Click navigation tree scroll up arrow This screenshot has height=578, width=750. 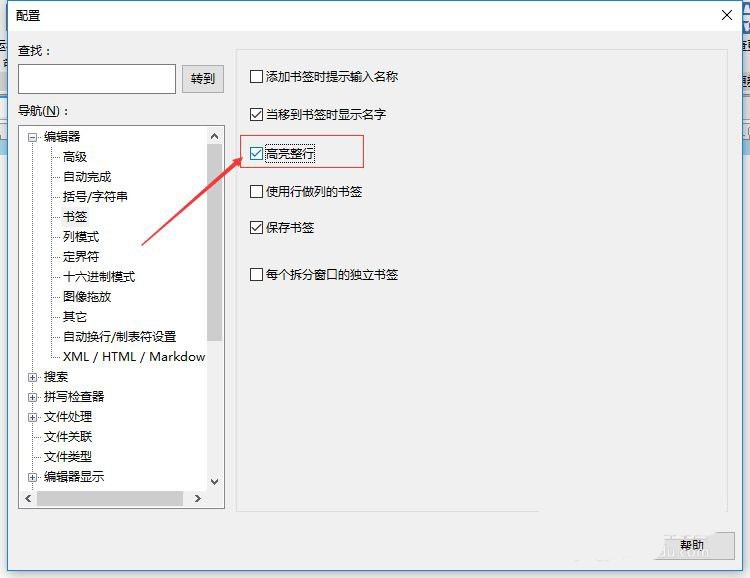tap(215, 136)
